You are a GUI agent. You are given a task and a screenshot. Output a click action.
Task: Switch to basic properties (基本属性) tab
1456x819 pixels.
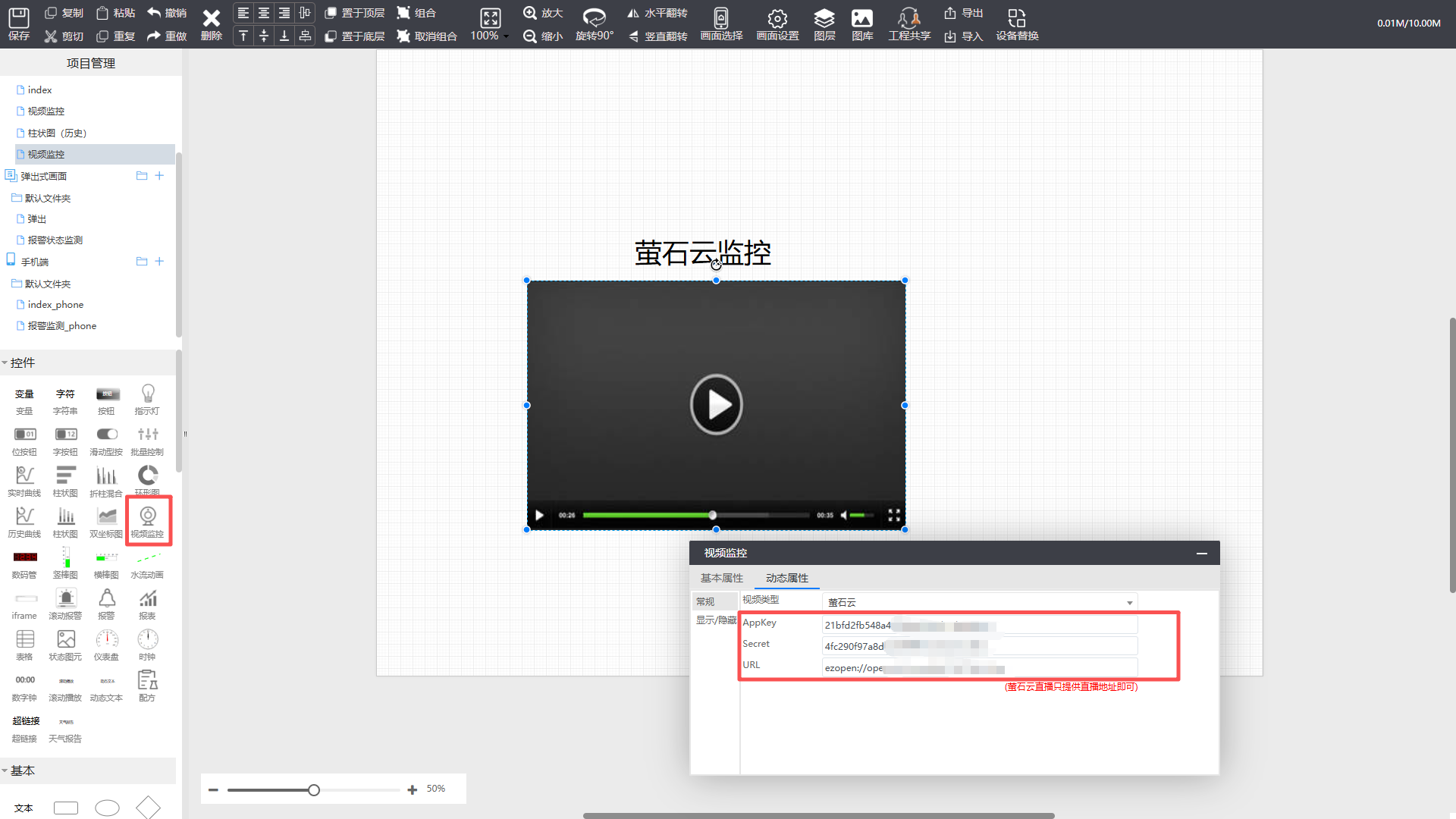coord(721,578)
